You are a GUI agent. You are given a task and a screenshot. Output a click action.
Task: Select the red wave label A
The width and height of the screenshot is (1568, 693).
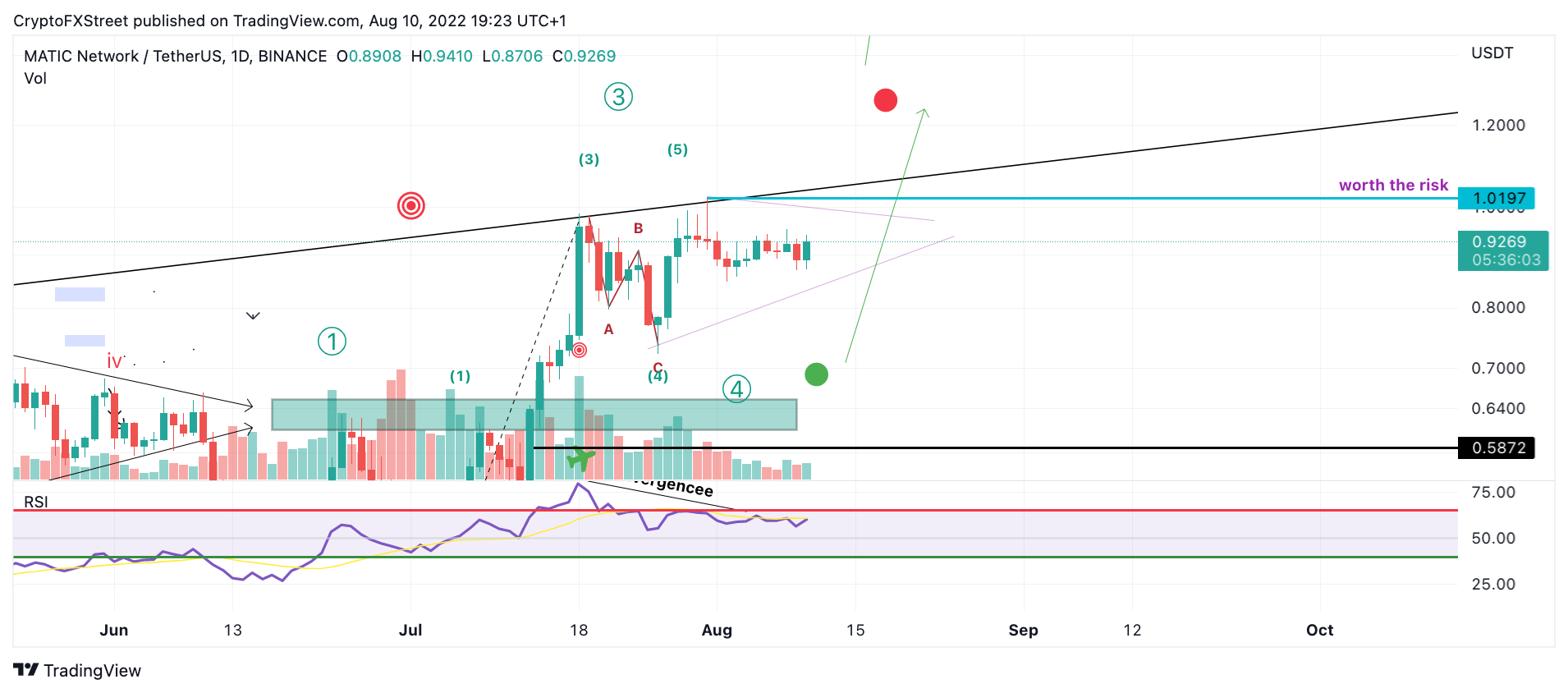click(608, 329)
